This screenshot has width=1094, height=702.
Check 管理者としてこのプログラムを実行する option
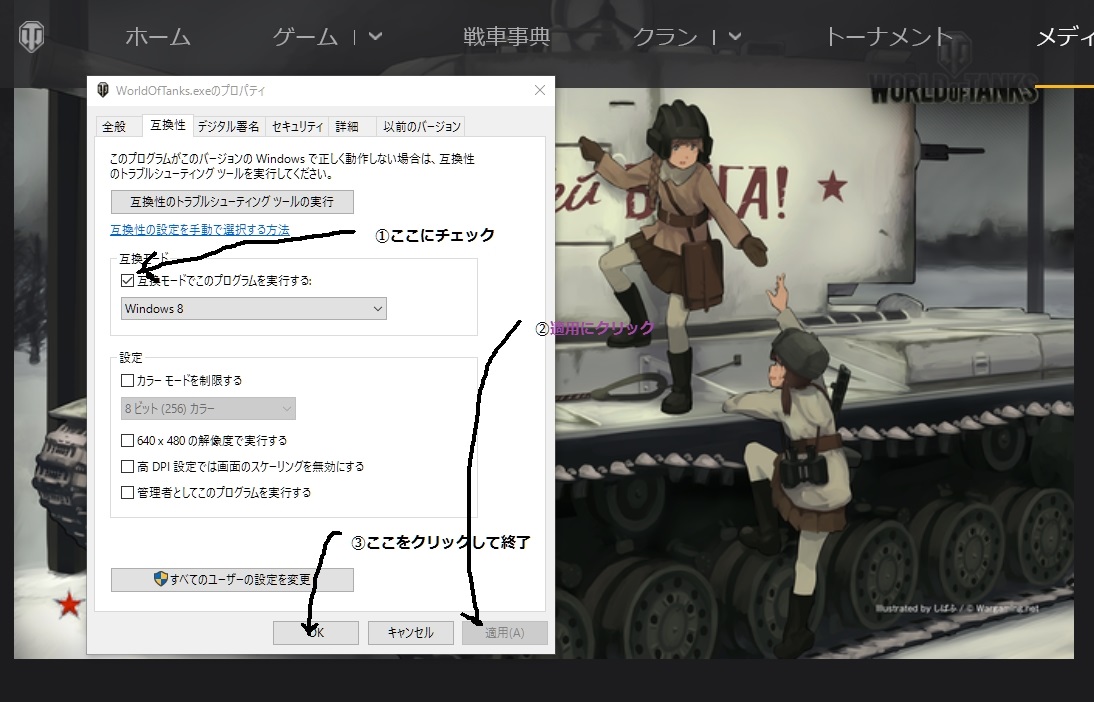click(x=127, y=492)
